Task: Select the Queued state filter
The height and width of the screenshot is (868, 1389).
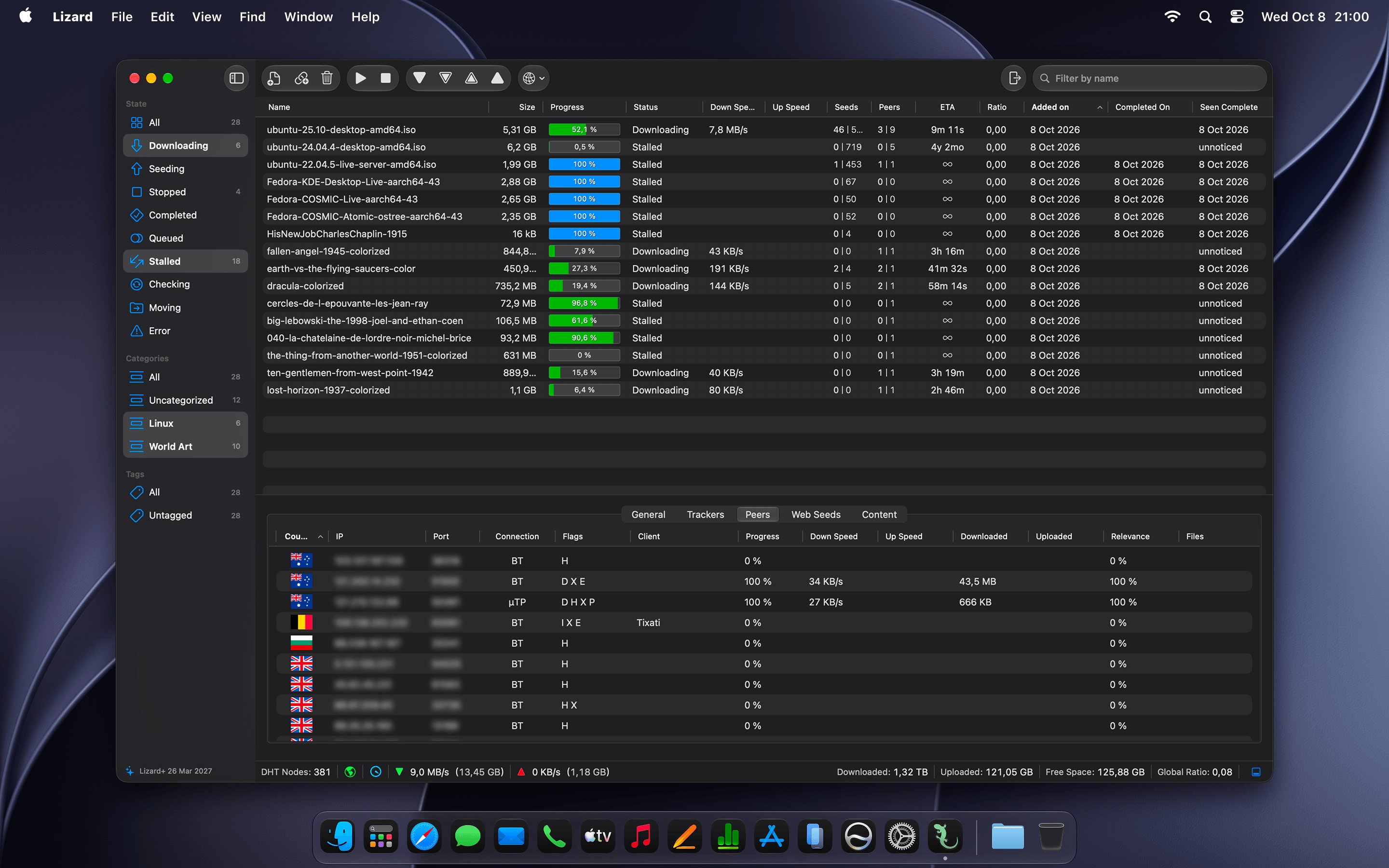Action: [x=185, y=238]
